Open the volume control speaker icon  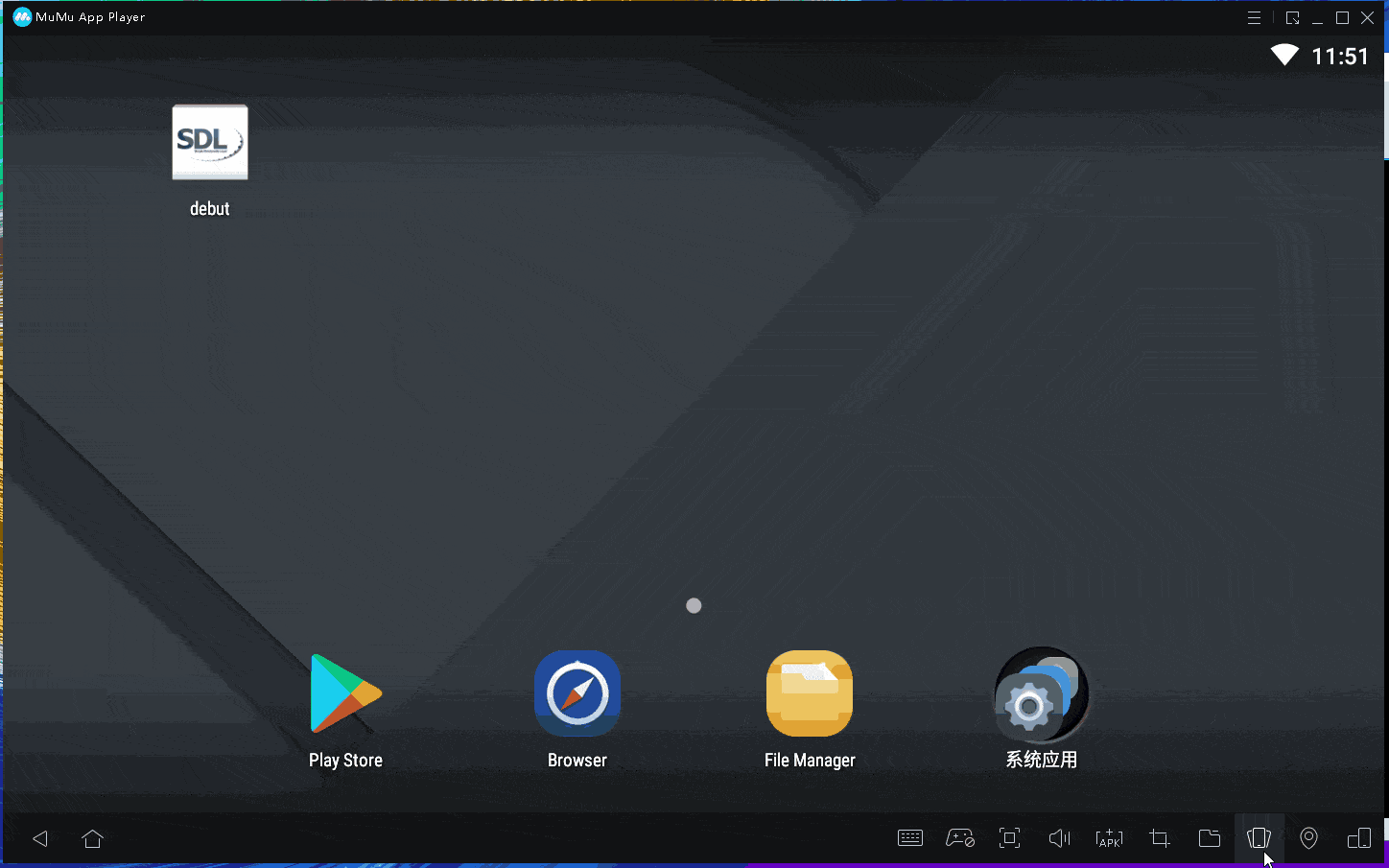point(1059,838)
